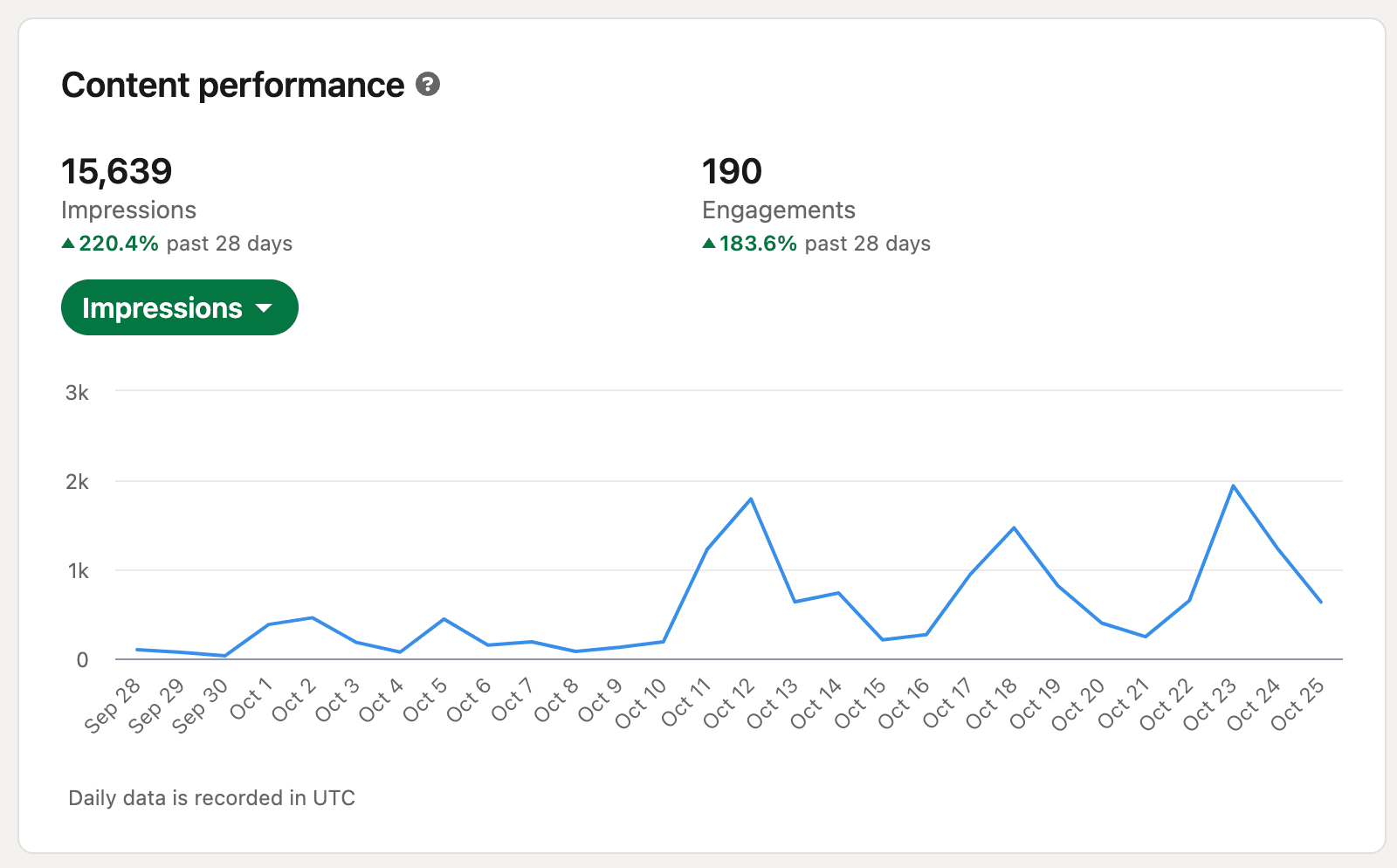Click the Daily data UTC note

(x=211, y=798)
